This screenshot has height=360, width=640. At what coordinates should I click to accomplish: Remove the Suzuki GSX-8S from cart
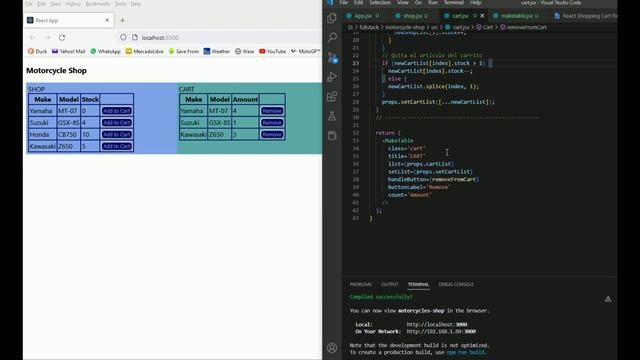tap(272, 122)
